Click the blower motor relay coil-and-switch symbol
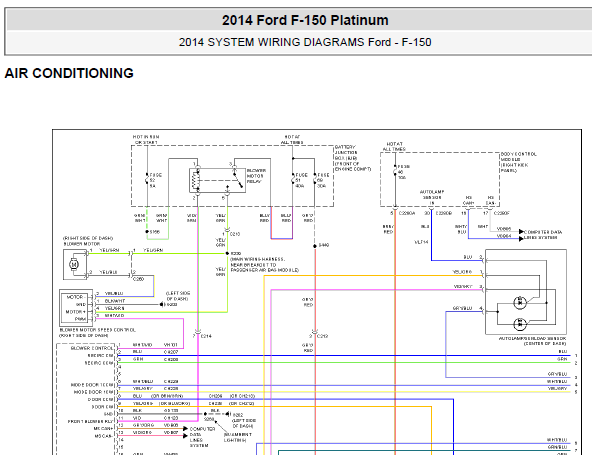The height and width of the screenshot is (455, 592). tap(217, 181)
